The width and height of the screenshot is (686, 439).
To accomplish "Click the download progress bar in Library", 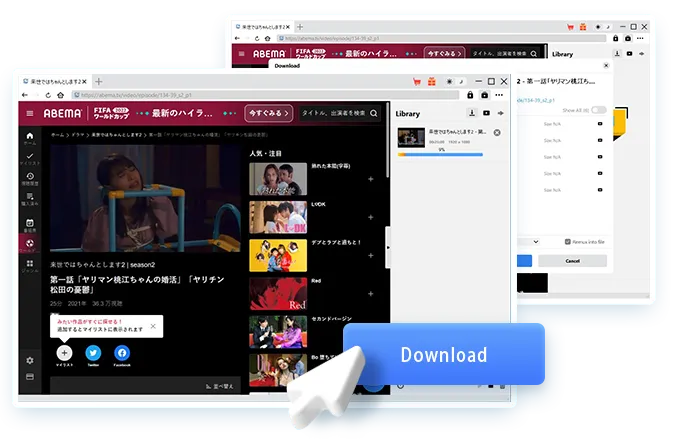I will pyautogui.click(x=440, y=154).
